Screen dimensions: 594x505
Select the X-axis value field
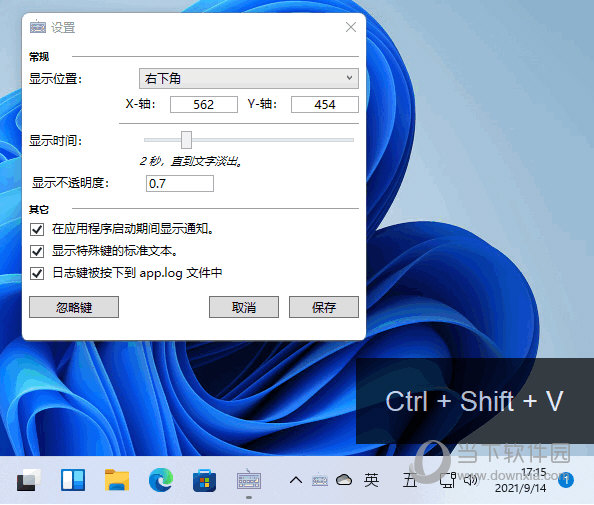coord(204,105)
